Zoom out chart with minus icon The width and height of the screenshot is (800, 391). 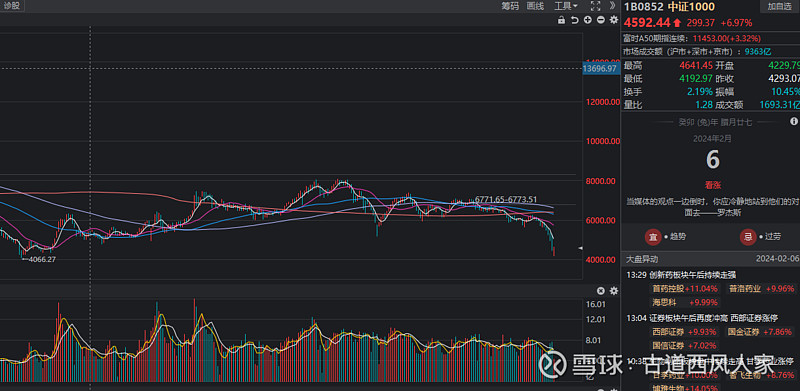[x=601, y=20]
